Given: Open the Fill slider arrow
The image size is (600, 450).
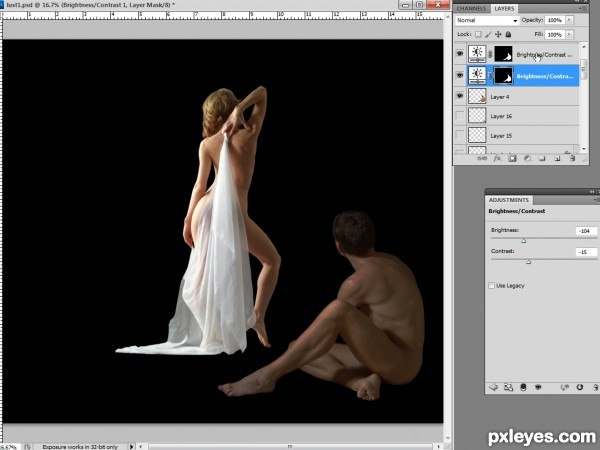Looking at the screenshot, I should pos(569,34).
